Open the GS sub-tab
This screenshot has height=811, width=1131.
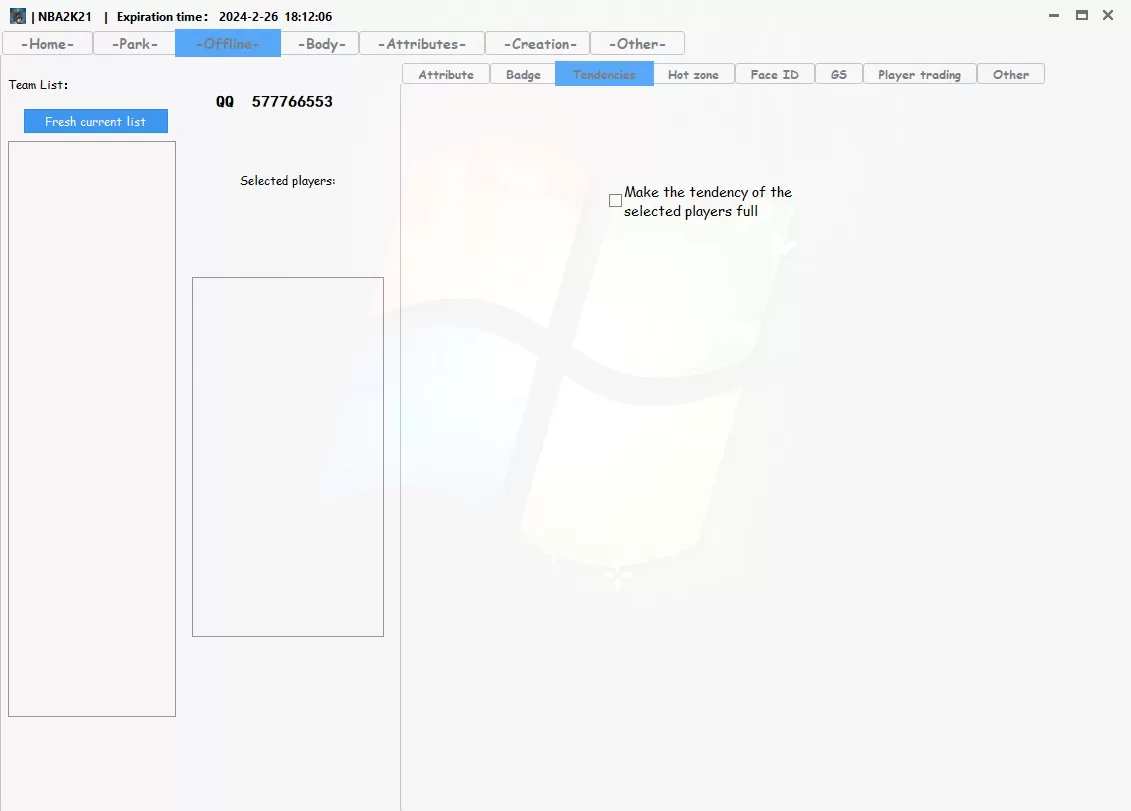coord(839,74)
